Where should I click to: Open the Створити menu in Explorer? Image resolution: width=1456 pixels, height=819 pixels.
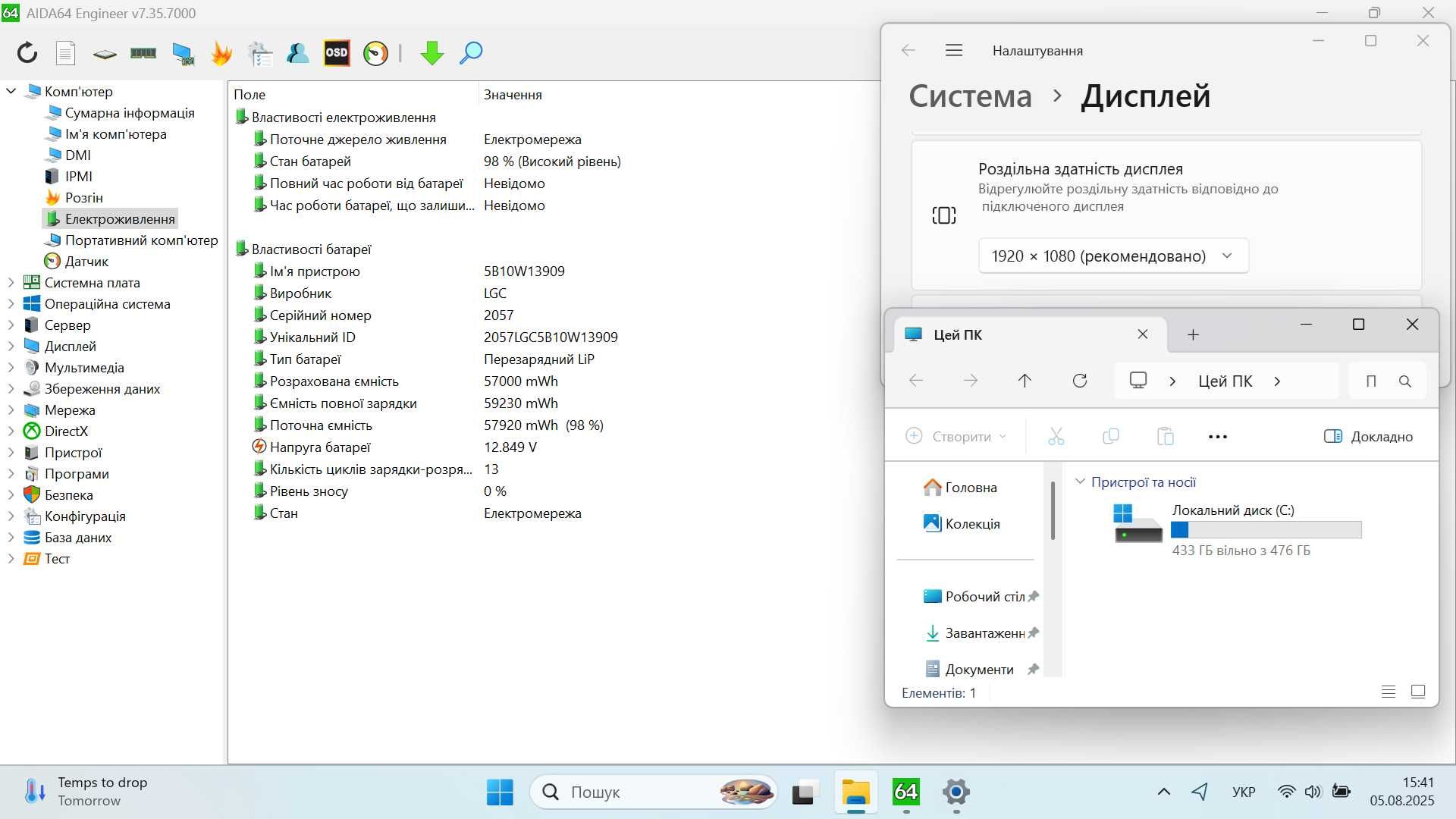click(956, 436)
